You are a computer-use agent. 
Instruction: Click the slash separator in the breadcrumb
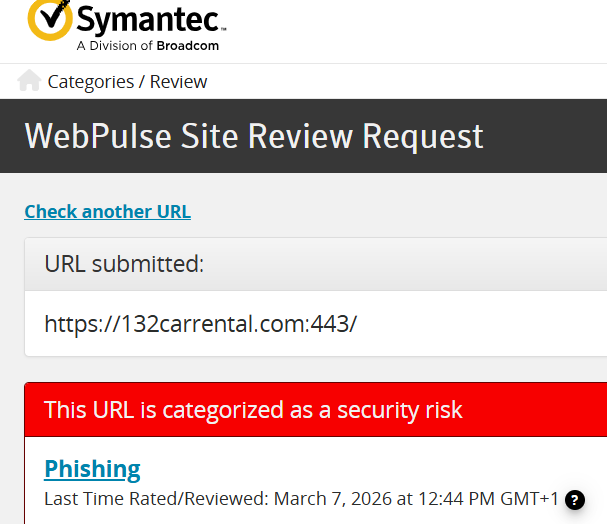[142, 82]
